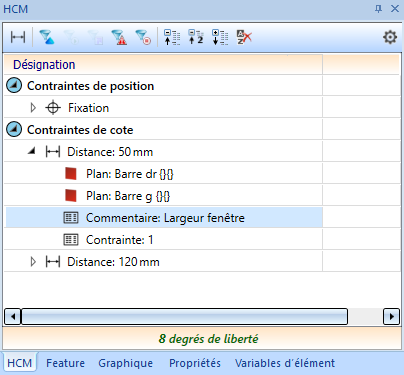The image size is (404, 375).
Task: Click the A-Z sort removal icon
Action: pyautogui.click(x=244, y=37)
